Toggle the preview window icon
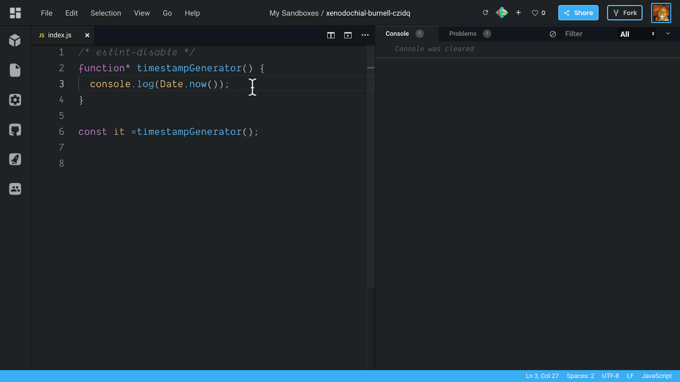This screenshot has width=680, height=382. 348,35
